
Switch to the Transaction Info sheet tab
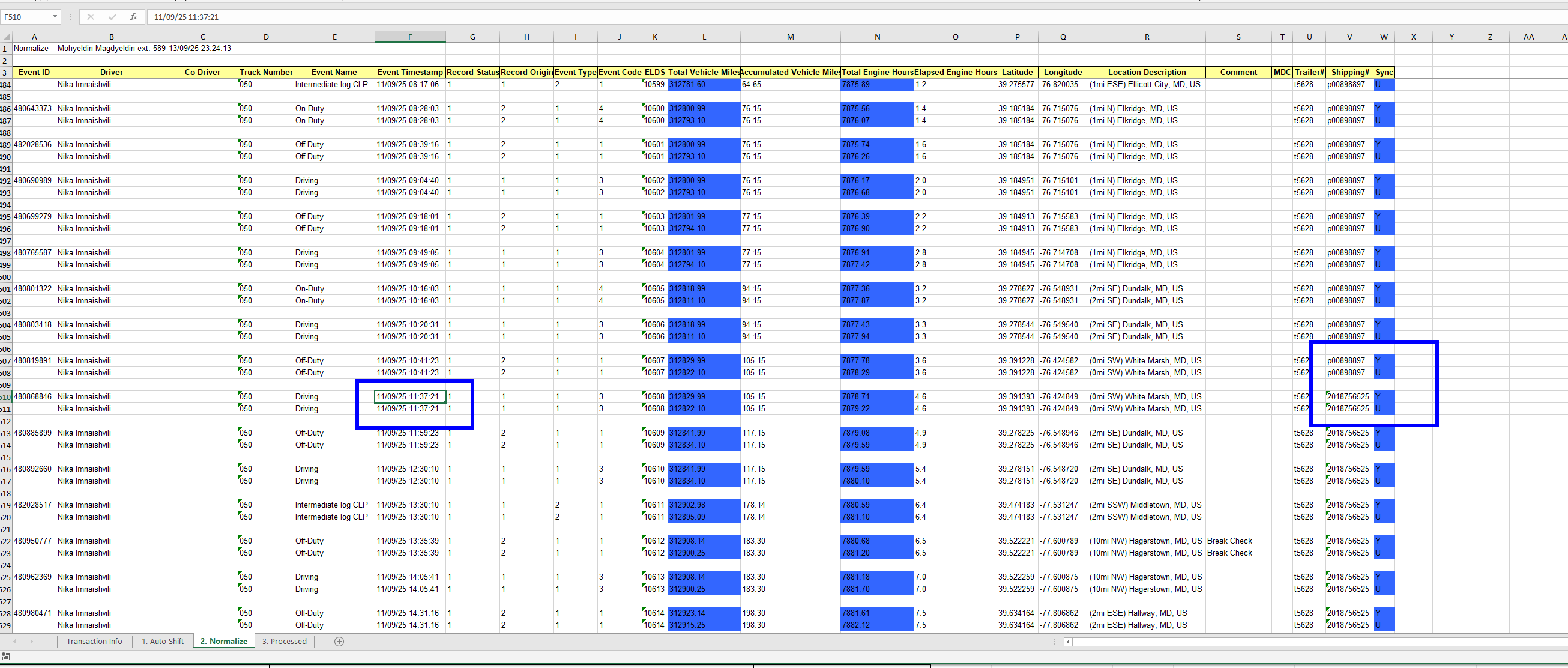click(x=94, y=641)
